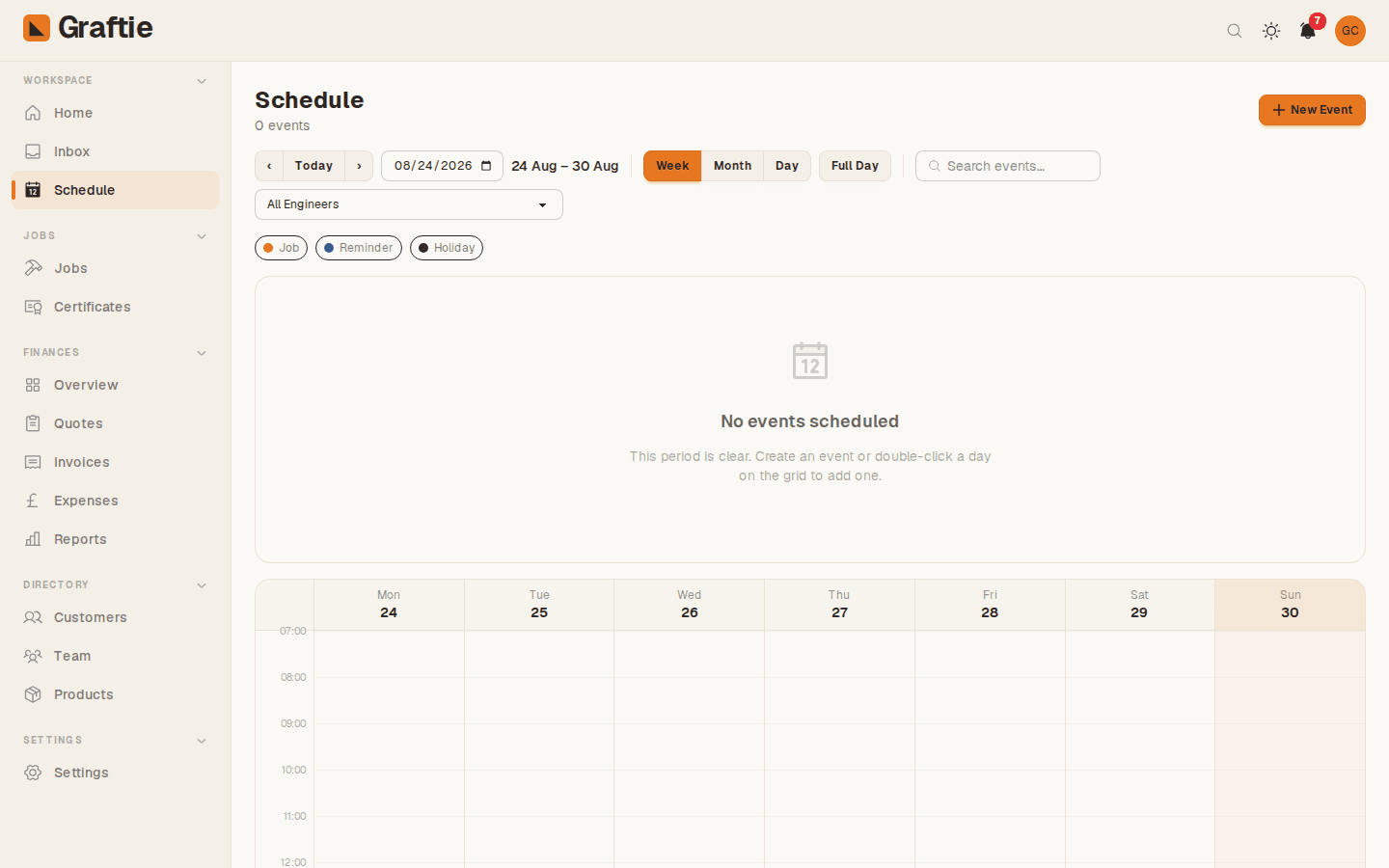Click the Quotes clipboard icon
The image size is (1389, 868).
pos(33,423)
